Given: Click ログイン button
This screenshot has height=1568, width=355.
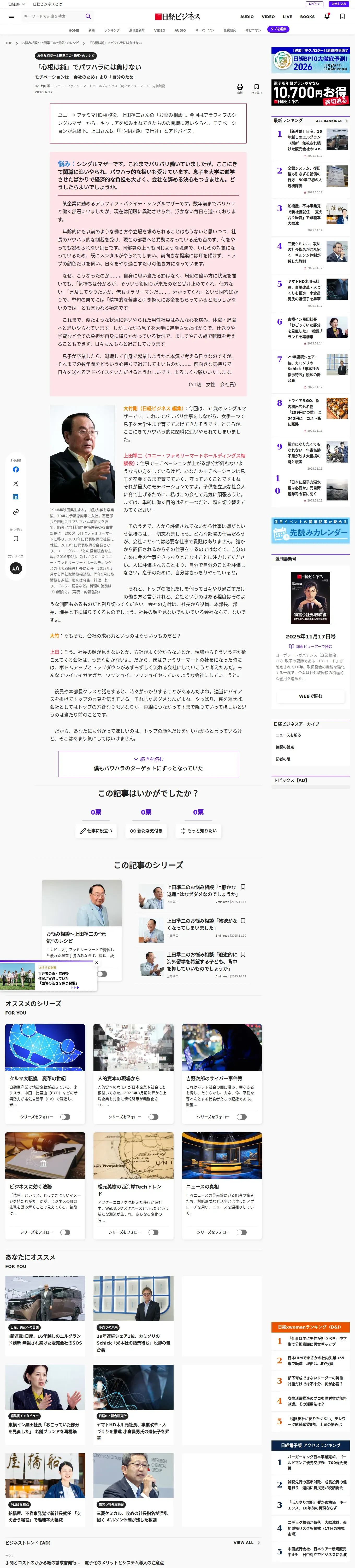Looking at the screenshot, I should coord(315,4).
